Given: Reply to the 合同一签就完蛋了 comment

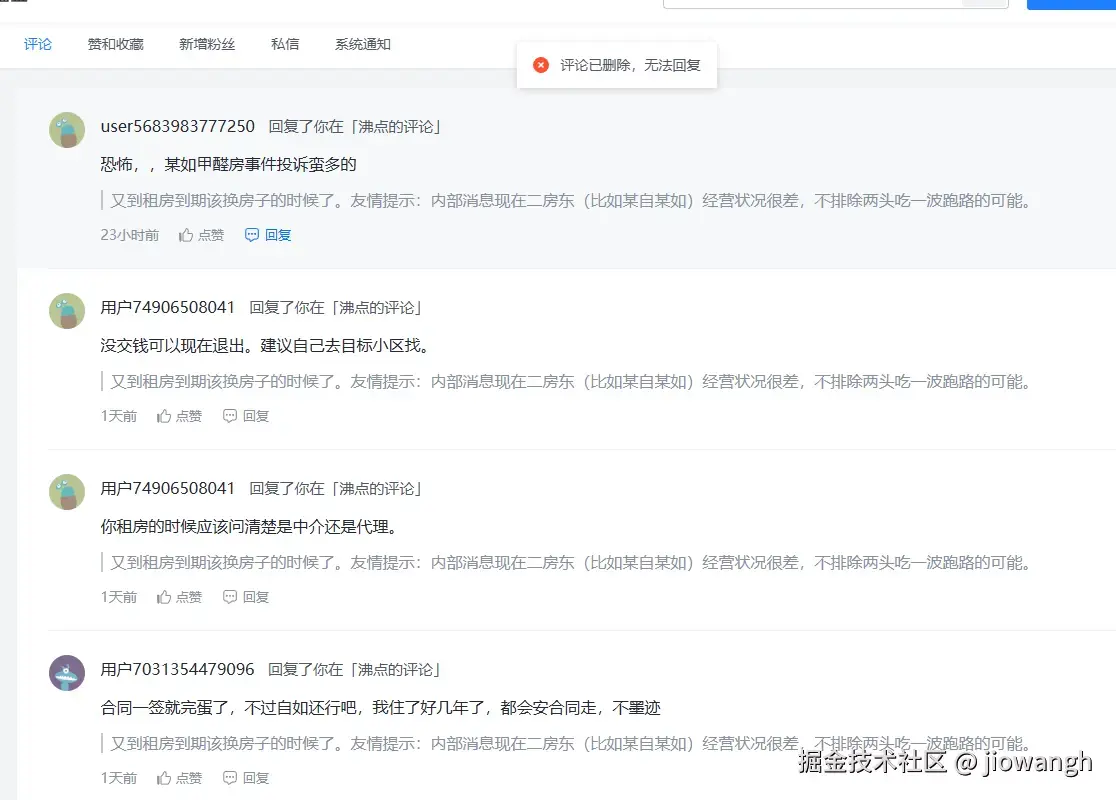Looking at the screenshot, I should click(x=246, y=778).
